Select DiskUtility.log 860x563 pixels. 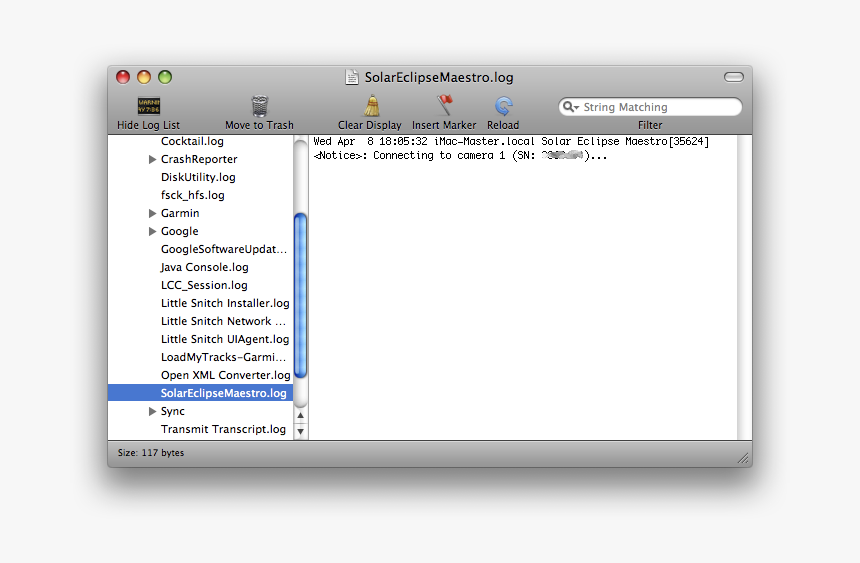click(x=200, y=177)
